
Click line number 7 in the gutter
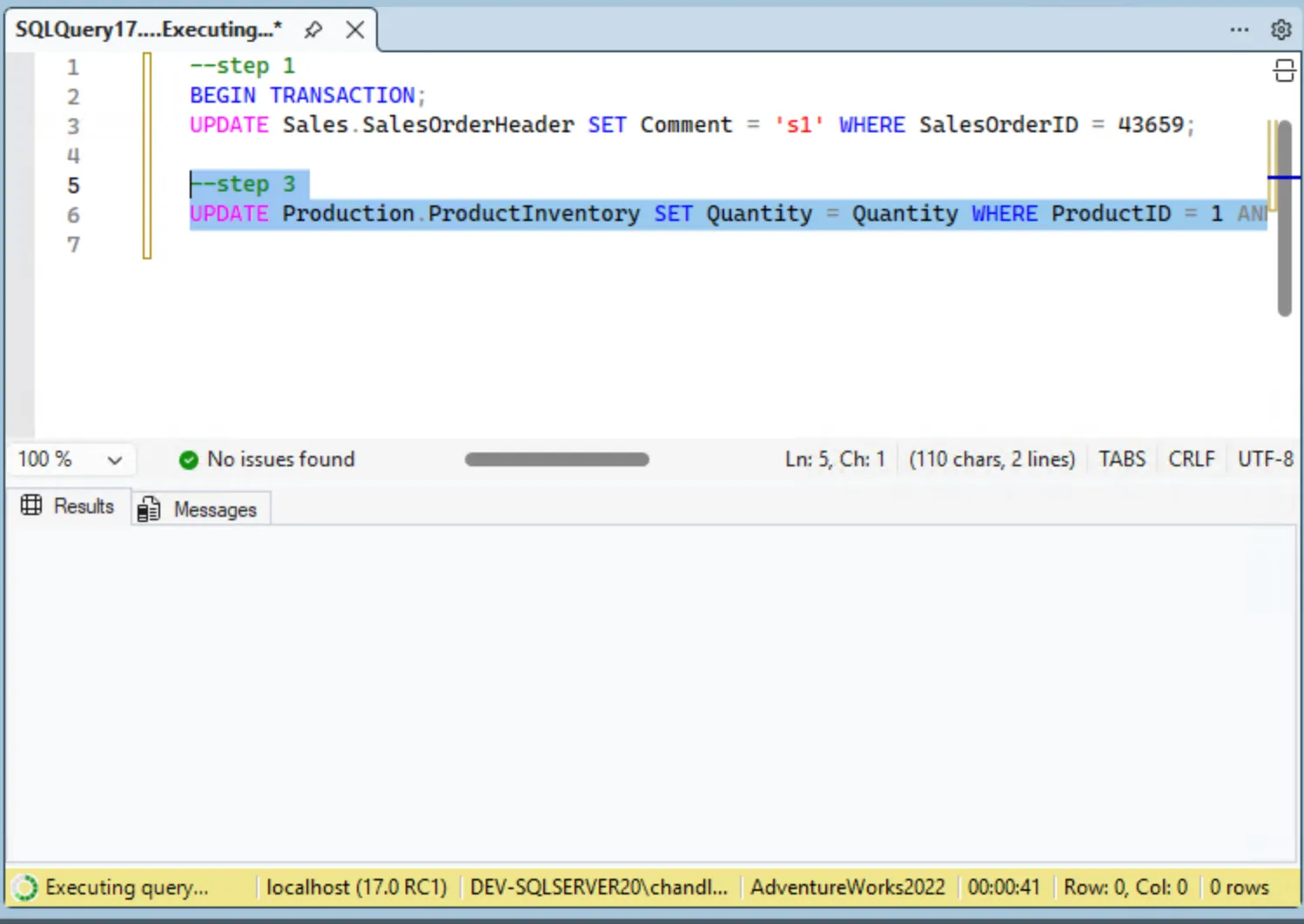point(73,245)
